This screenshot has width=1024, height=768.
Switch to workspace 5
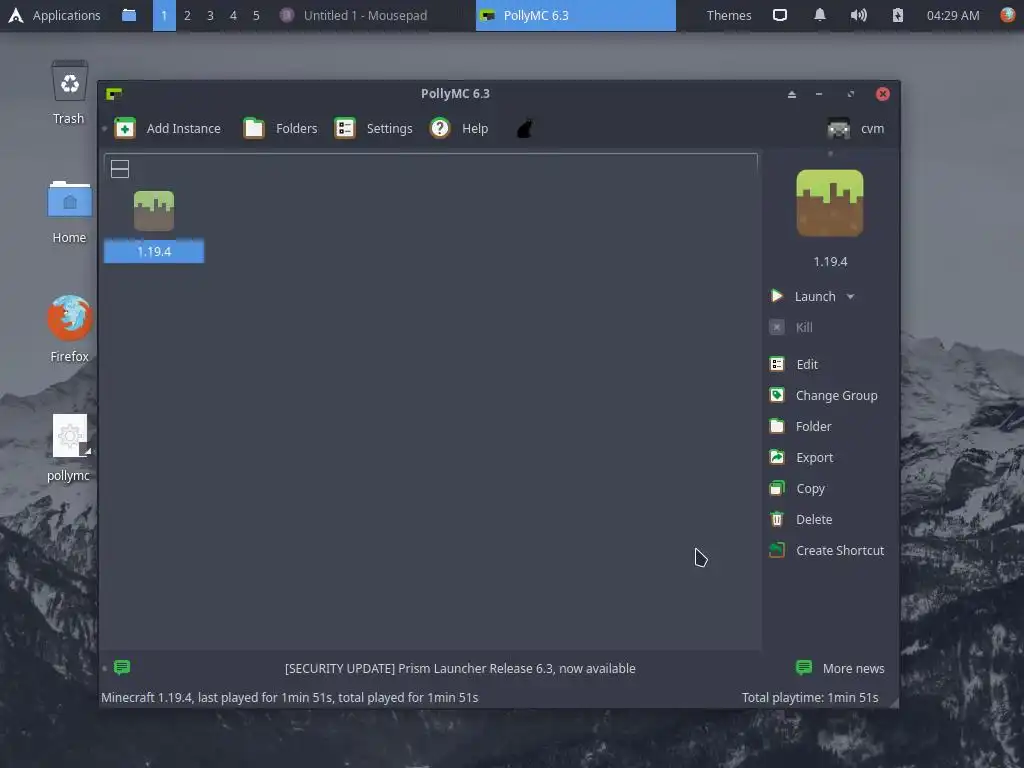tap(256, 15)
